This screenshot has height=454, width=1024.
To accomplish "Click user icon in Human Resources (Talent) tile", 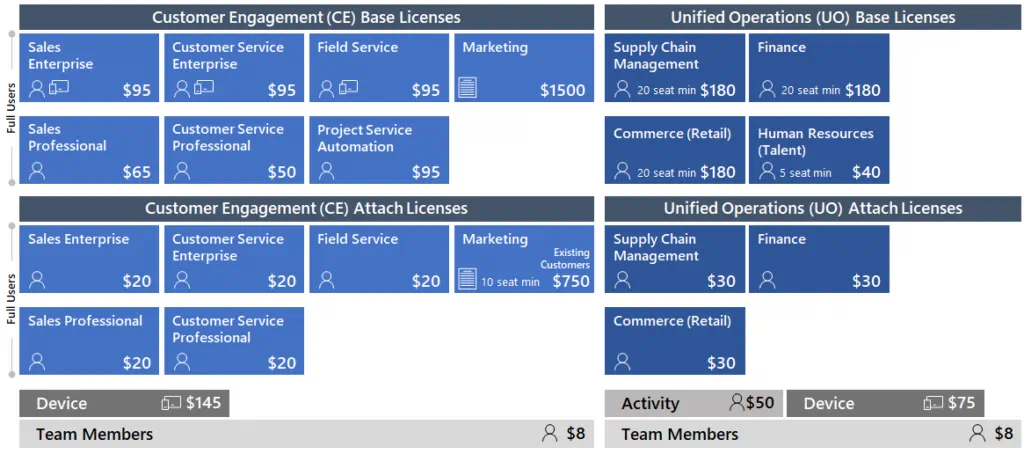I will point(767,171).
